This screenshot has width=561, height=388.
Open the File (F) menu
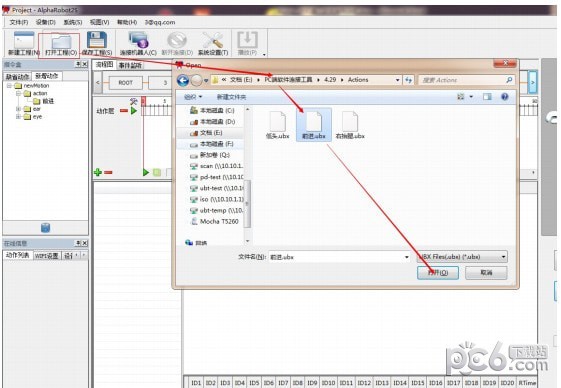click(x=19, y=22)
